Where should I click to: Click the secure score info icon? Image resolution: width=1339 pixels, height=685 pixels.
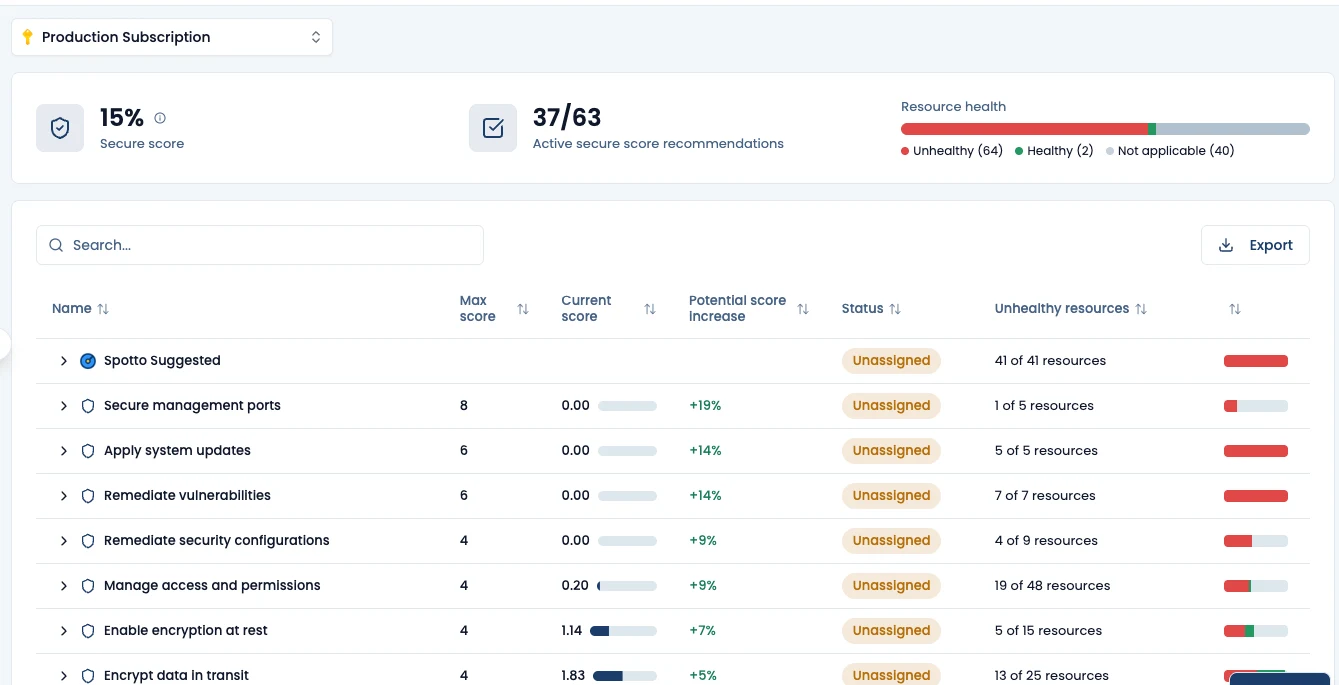(x=160, y=118)
